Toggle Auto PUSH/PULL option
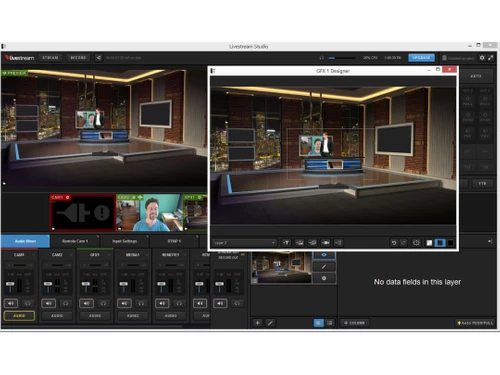 tap(475, 323)
